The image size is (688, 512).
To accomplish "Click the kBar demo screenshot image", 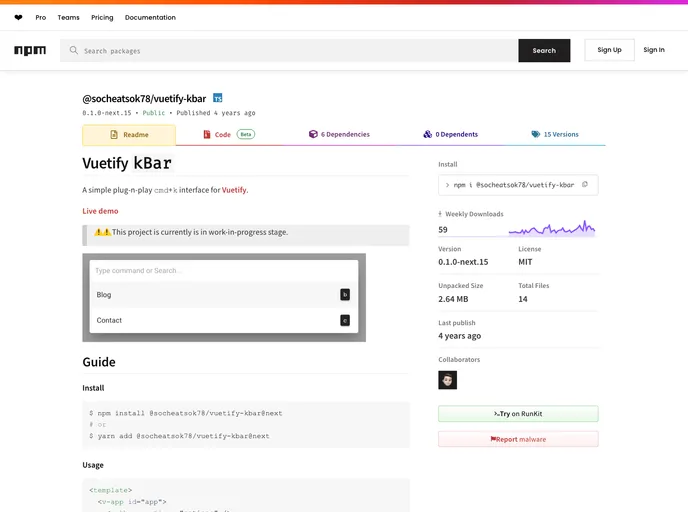I will tap(224, 297).
